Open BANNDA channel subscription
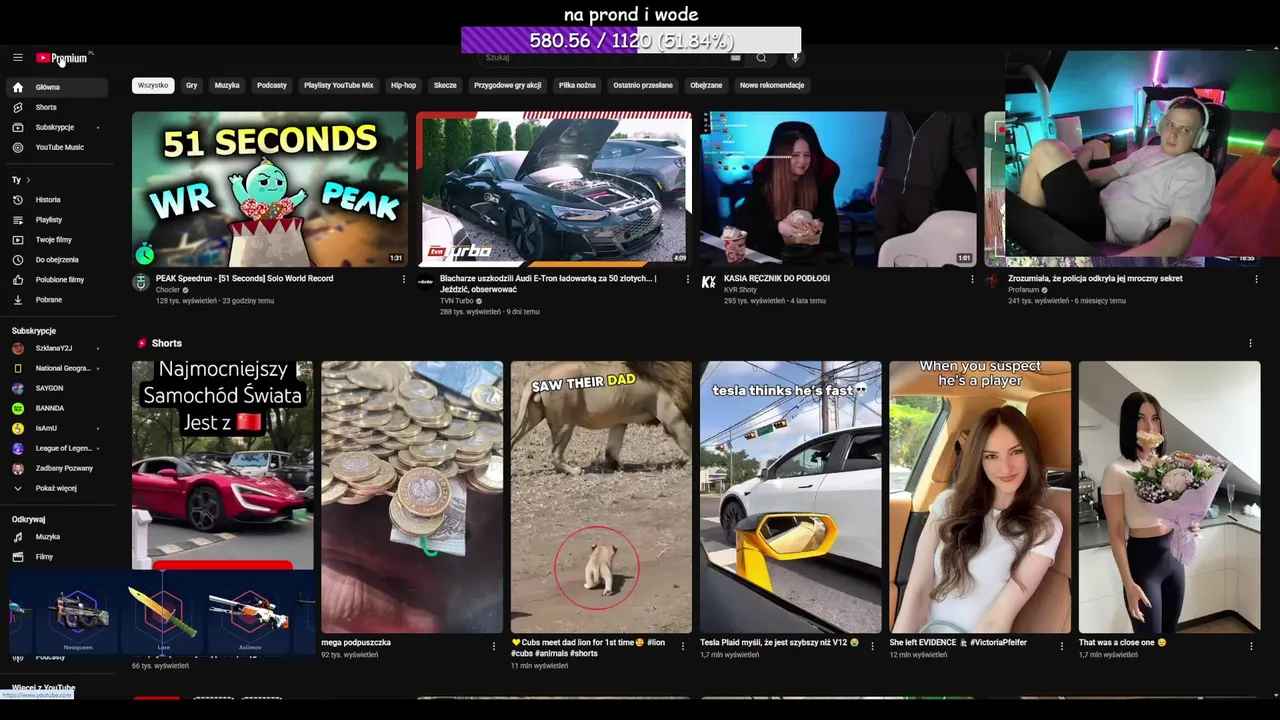This screenshot has height=720, width=1280. pos(58,408)
